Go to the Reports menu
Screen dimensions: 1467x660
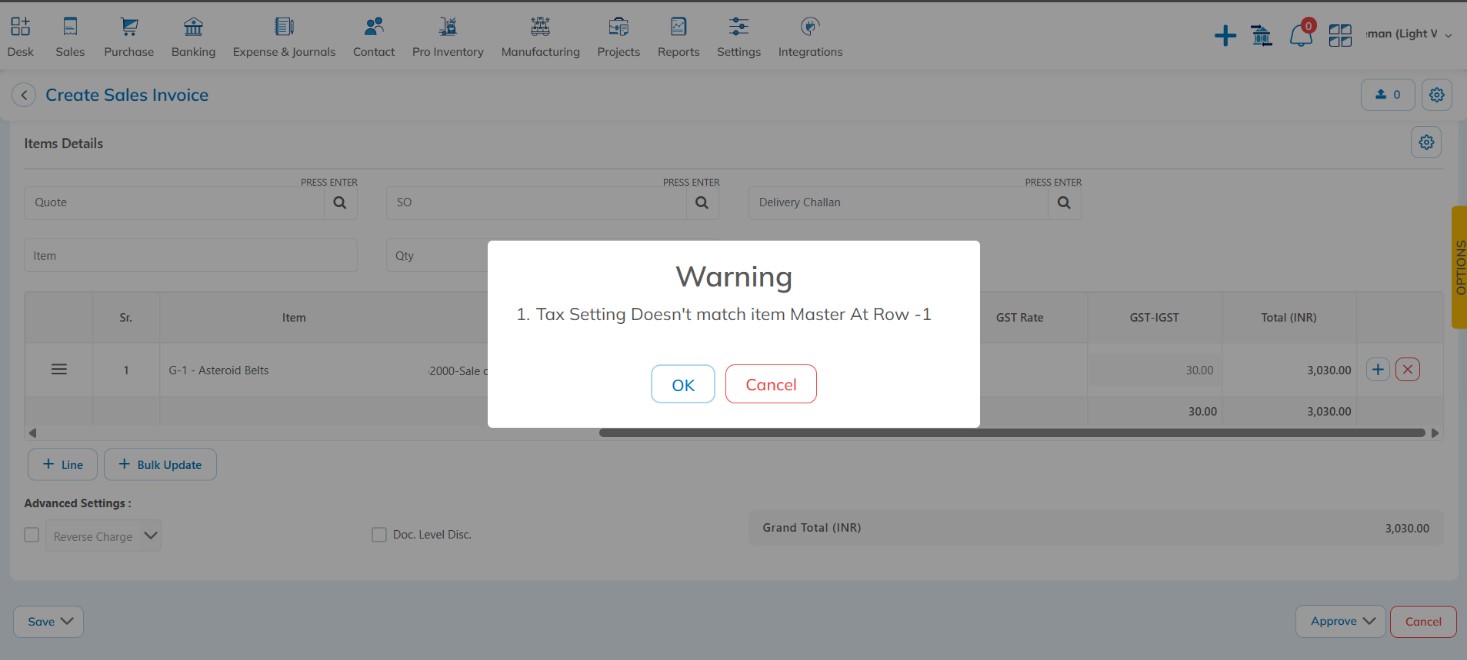[678, 38]
